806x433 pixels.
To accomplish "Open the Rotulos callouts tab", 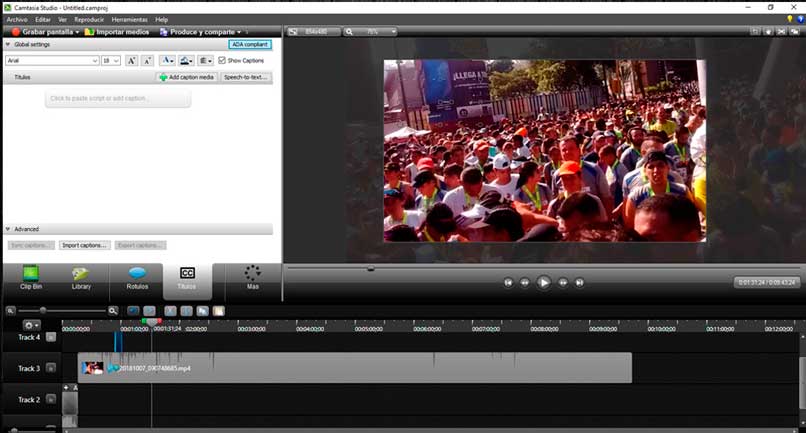I will click(137, 278).
